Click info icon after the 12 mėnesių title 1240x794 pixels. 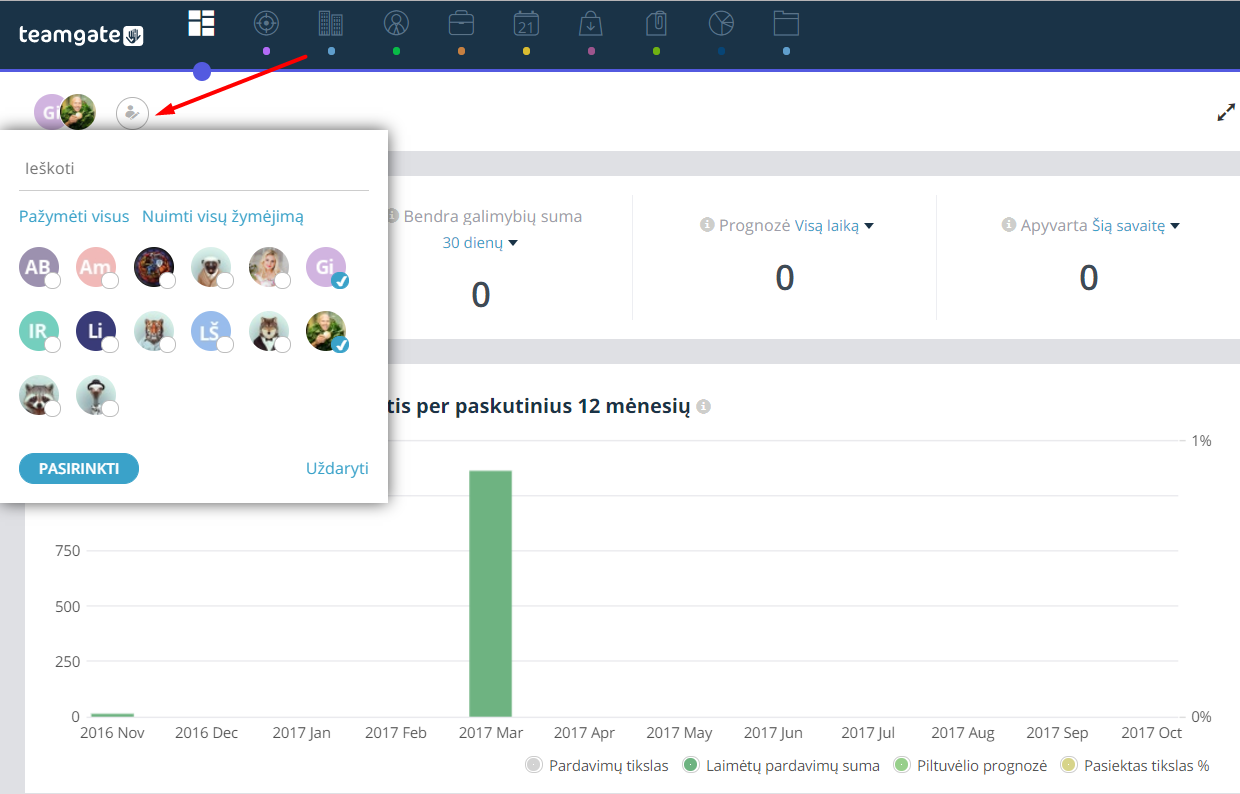(704, 407)
